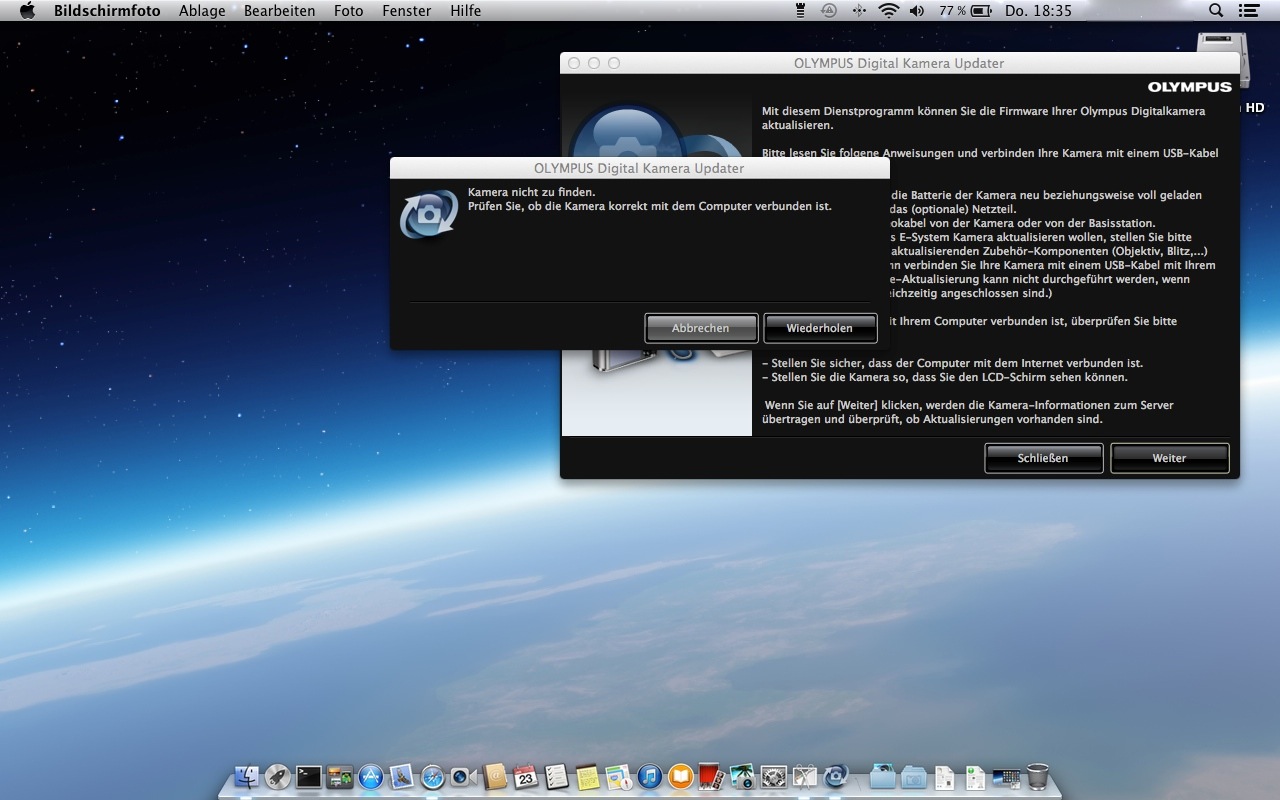Click the Wi-Fi status icon
Image resolution: width=1280 pixels, height=800 pixels.
[888, 11]
